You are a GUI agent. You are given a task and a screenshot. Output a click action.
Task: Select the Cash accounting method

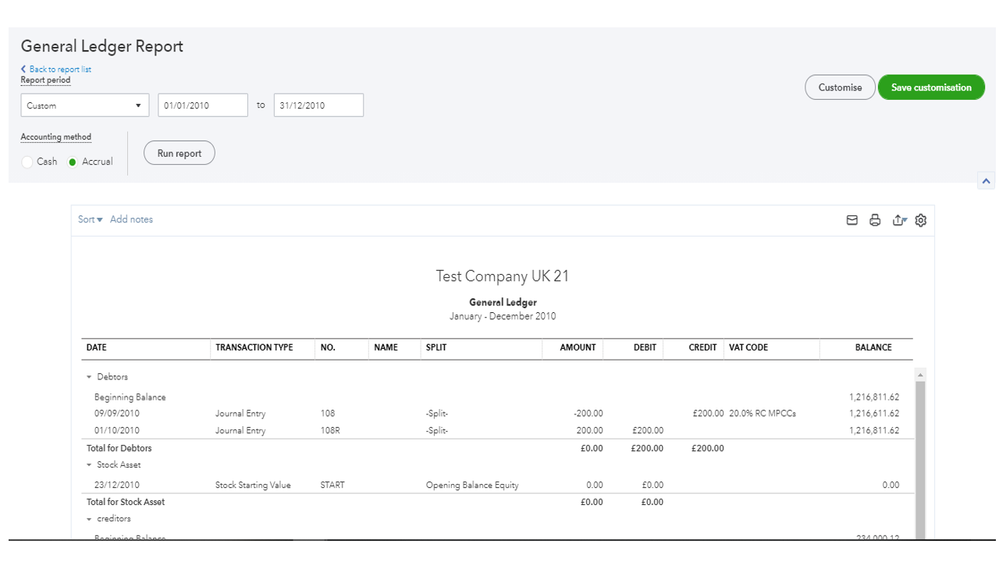click(28, 162)
